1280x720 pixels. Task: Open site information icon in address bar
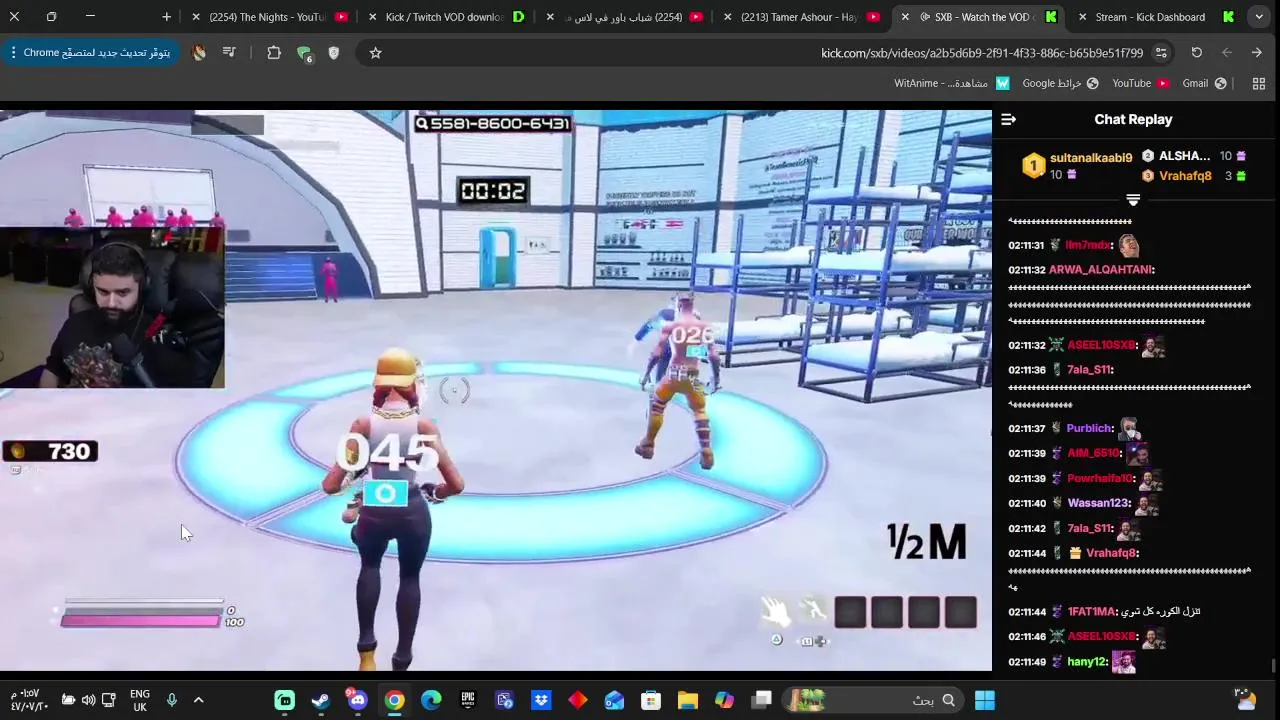1161,53
